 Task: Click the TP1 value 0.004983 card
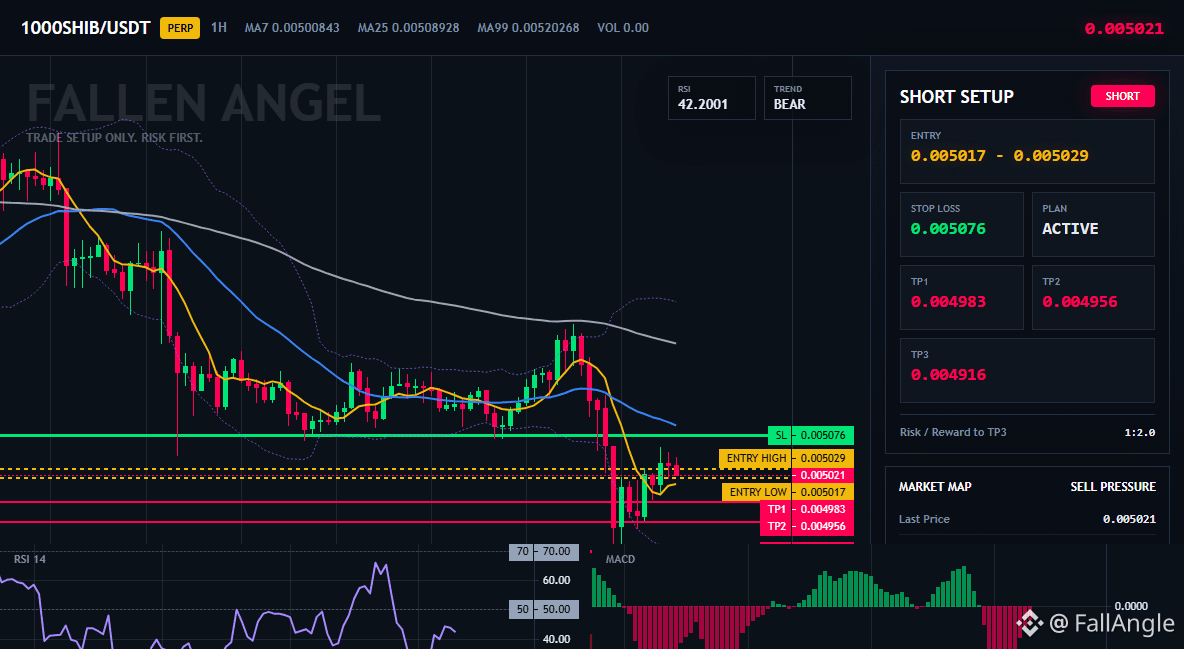click(x=961, y=297)
